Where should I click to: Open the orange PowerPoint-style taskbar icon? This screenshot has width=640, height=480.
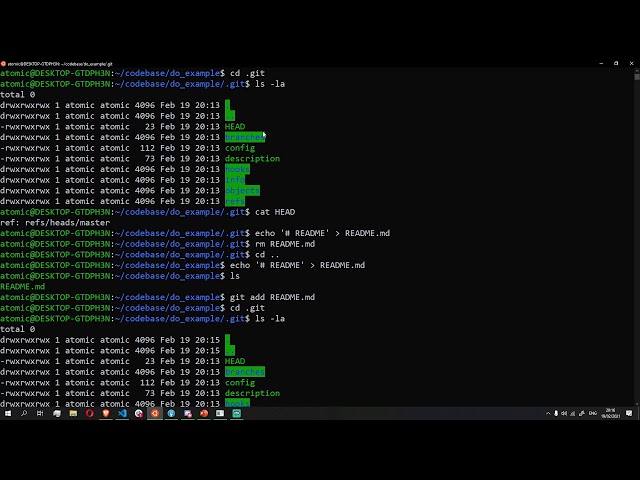(204, 413)
